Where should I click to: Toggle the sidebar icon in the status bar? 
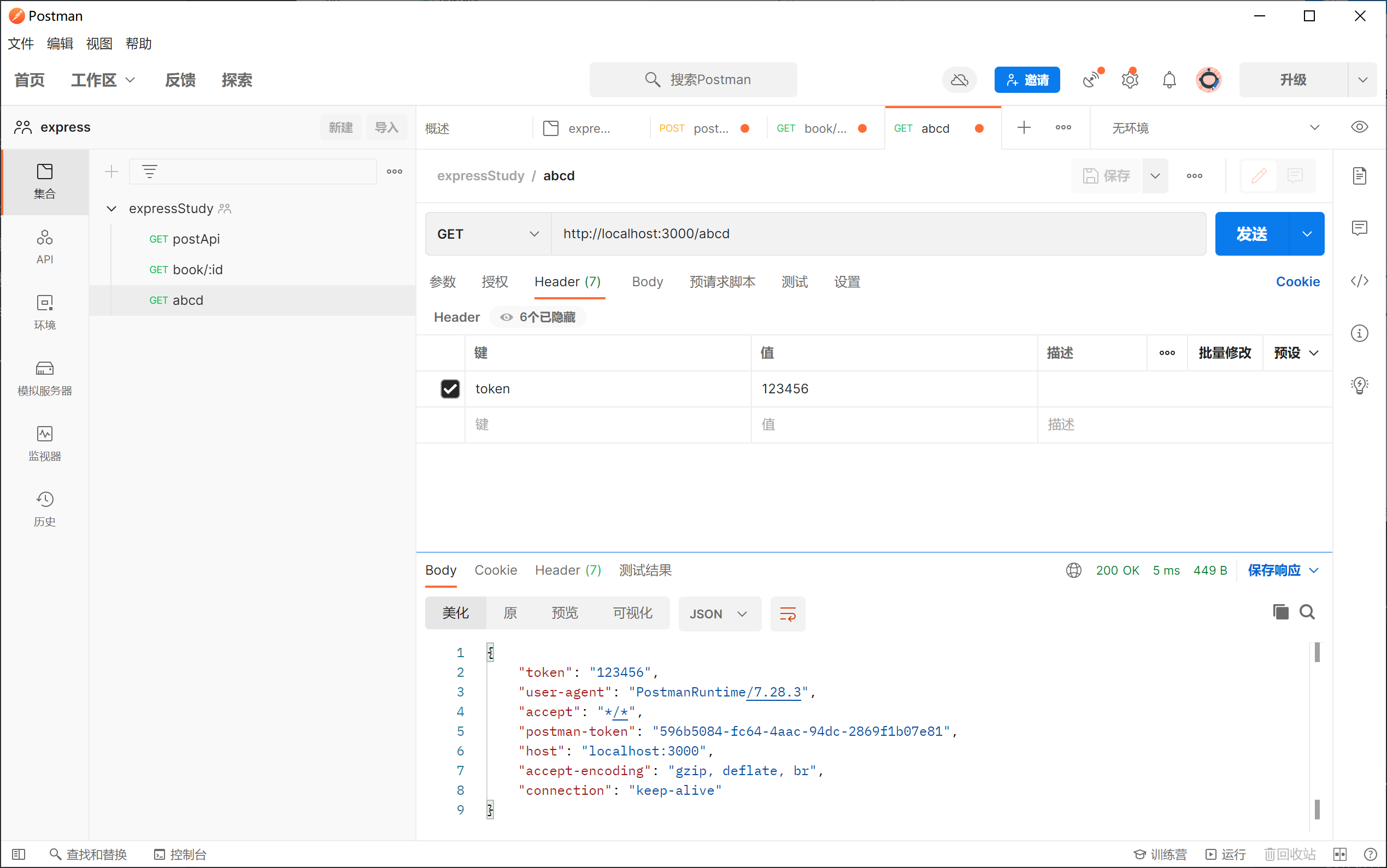point(19,854)
